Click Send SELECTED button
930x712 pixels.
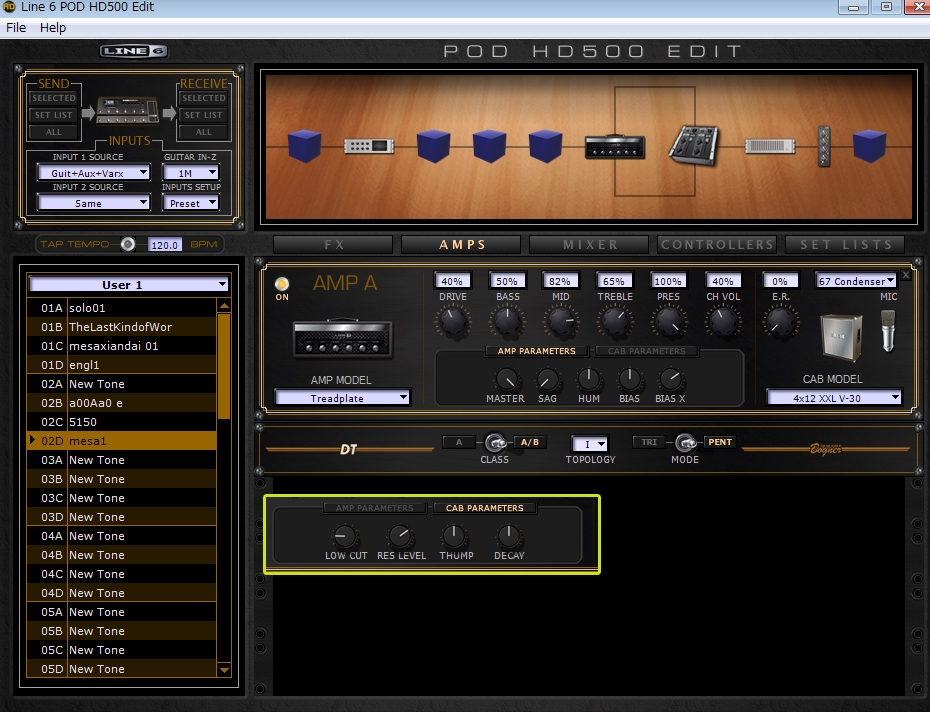[53, 98]
